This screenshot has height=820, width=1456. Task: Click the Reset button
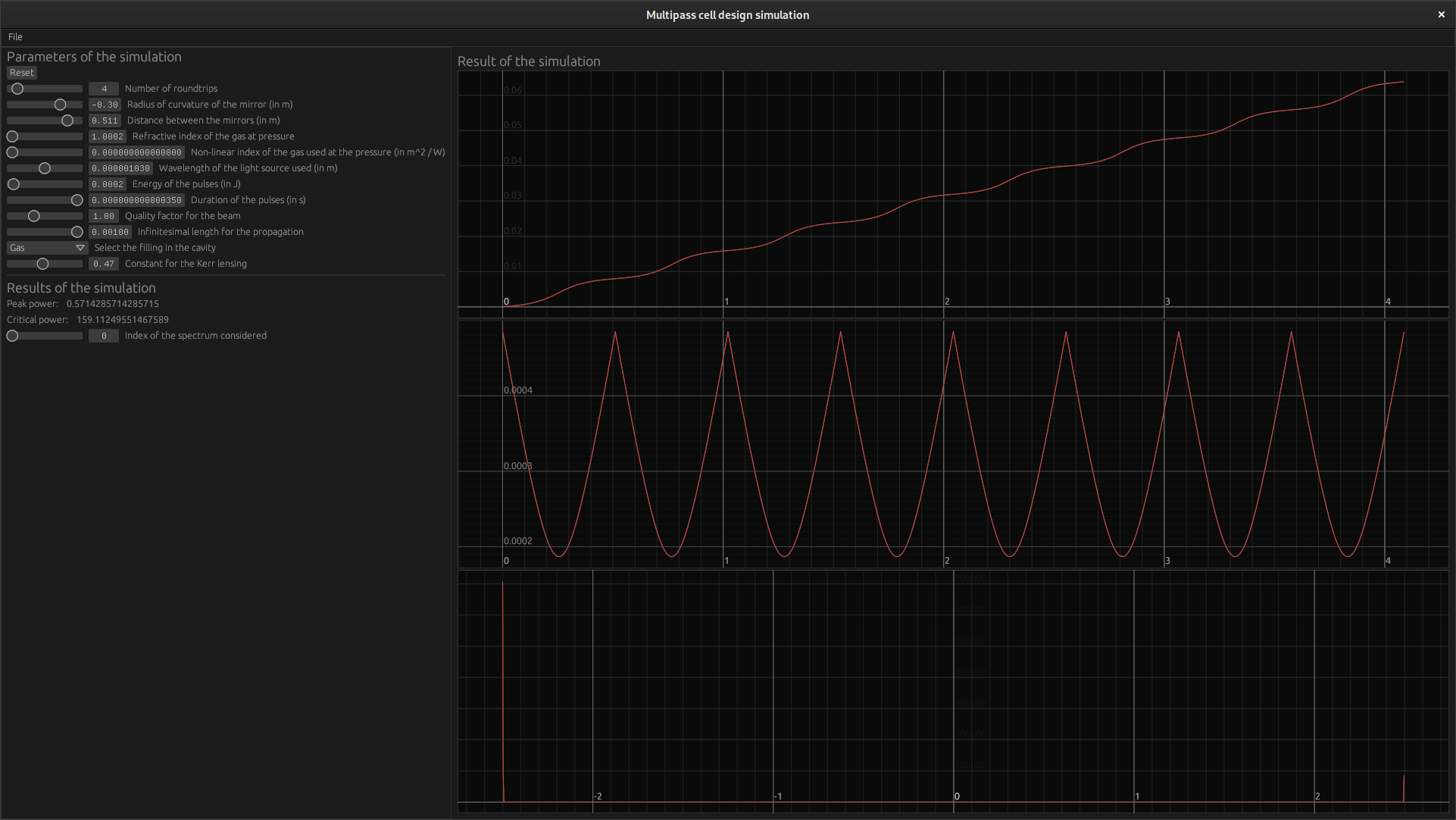coord(21,73)
